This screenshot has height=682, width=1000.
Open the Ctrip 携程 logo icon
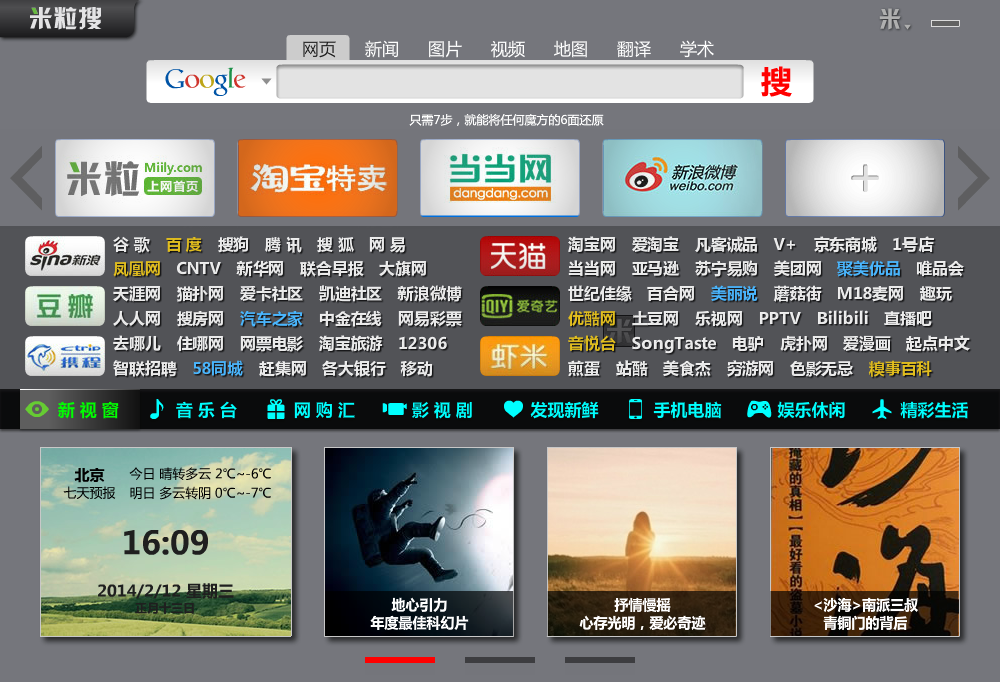[65, 356]
